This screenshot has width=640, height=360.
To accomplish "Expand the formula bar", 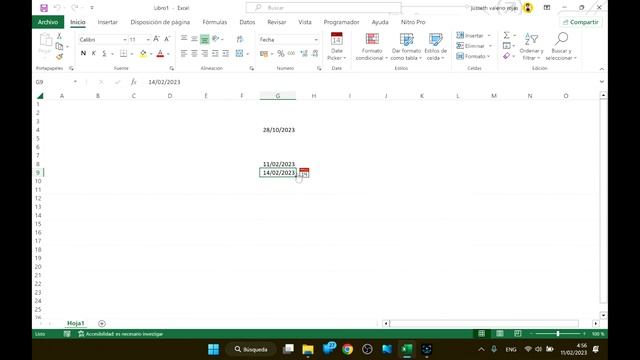I will (602, 82).
